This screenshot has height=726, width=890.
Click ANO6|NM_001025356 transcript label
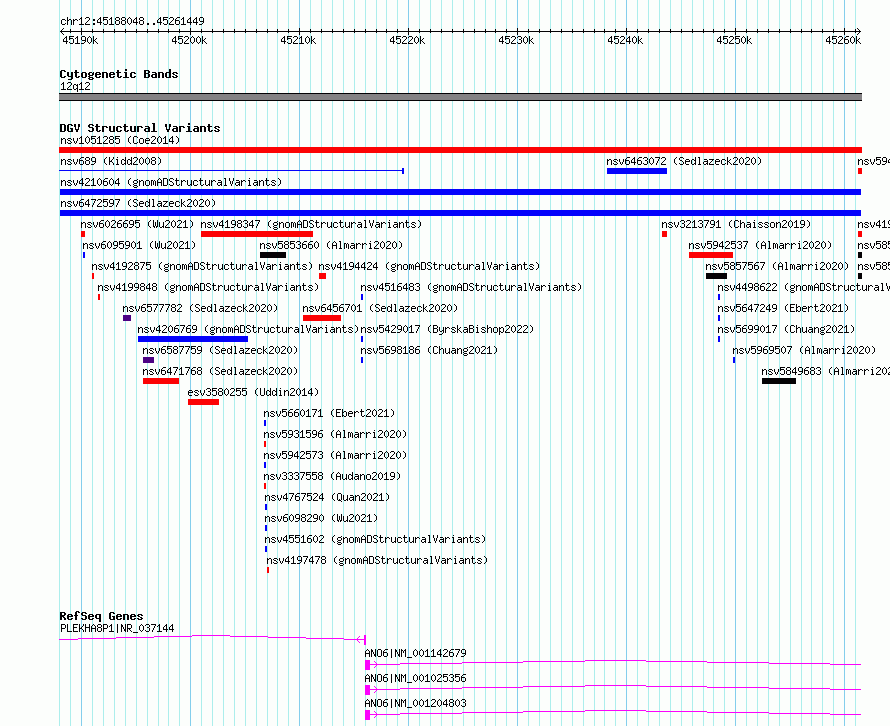pyautogui.click(x=415, y=678)
